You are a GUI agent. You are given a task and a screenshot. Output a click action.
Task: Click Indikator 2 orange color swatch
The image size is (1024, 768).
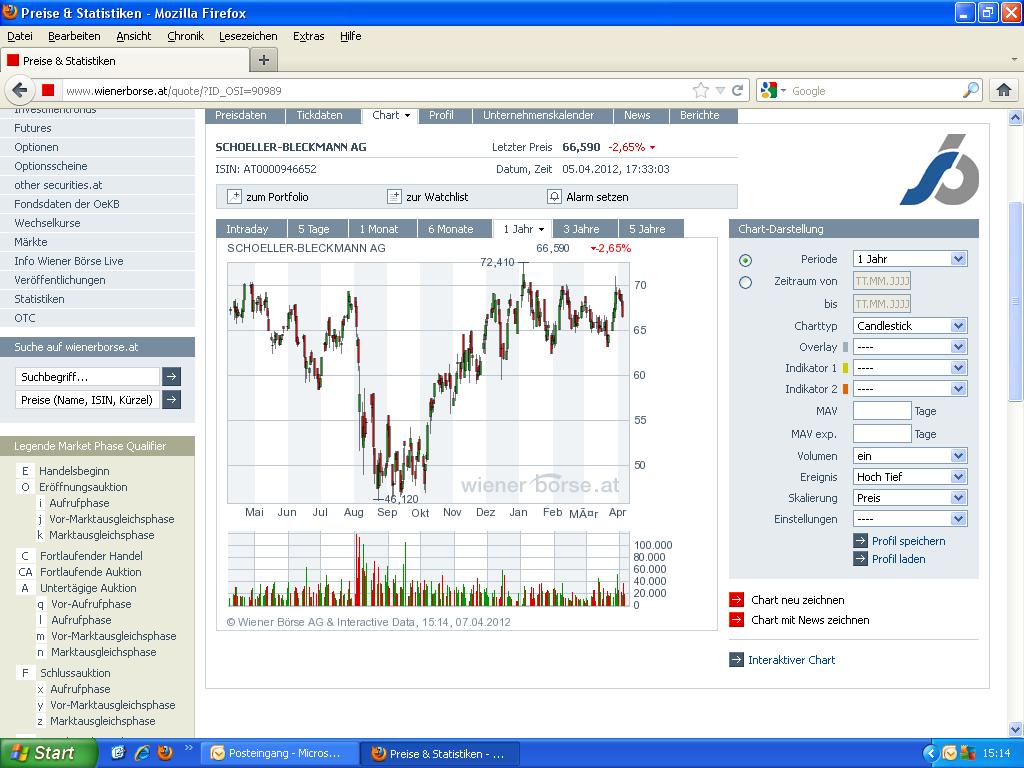(x=846, y=389)
